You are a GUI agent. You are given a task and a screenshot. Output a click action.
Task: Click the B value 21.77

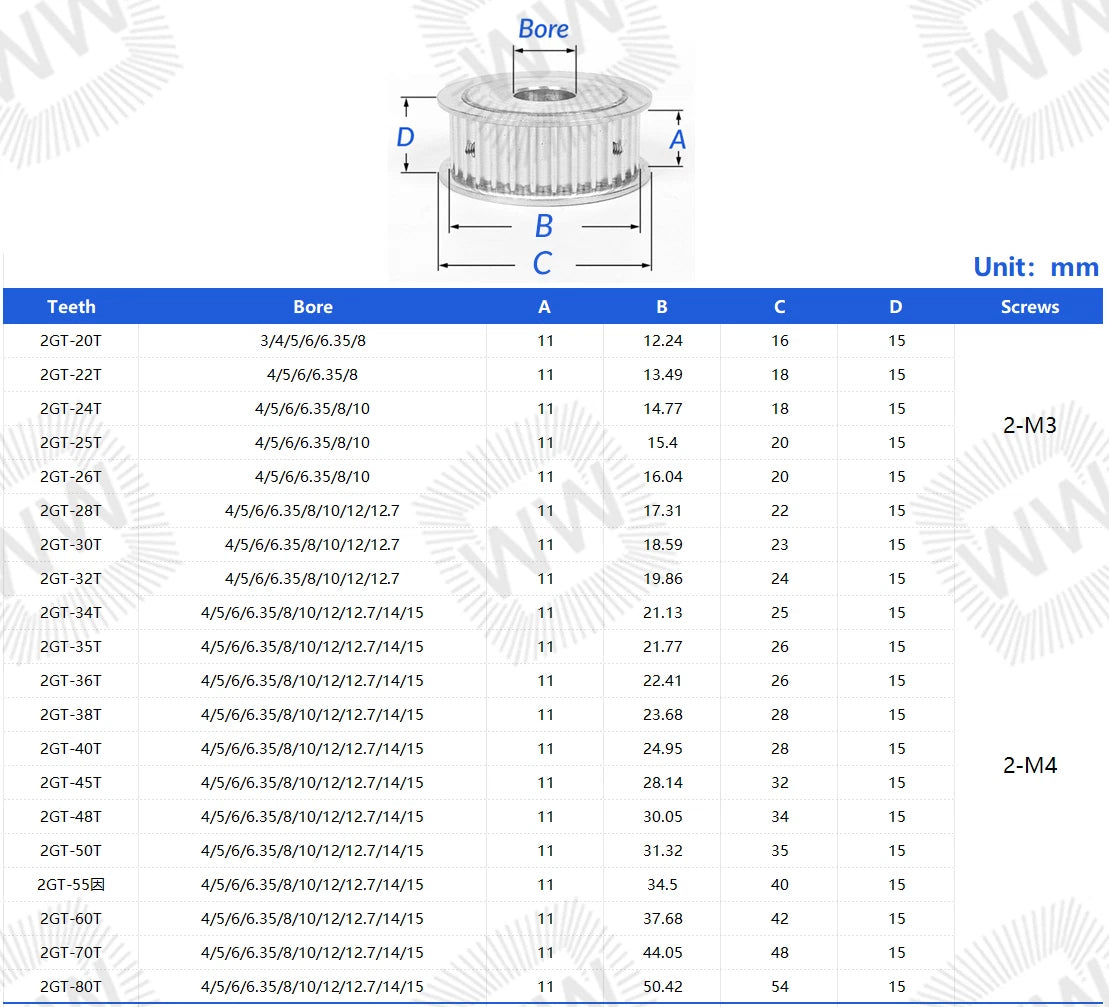663,646
